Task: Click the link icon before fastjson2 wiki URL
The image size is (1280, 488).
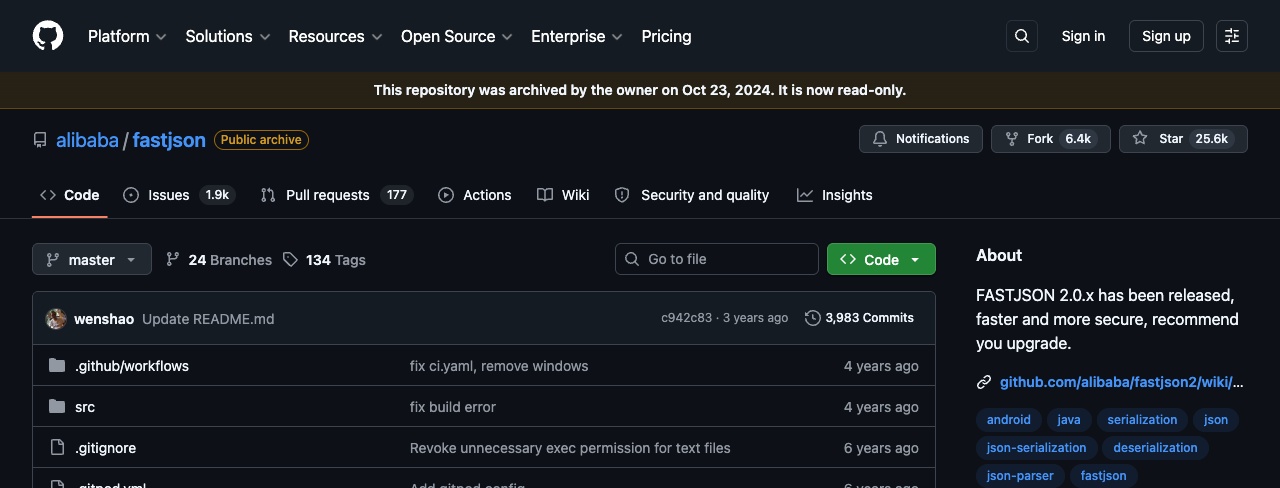Action: click(x=984, y=382)
